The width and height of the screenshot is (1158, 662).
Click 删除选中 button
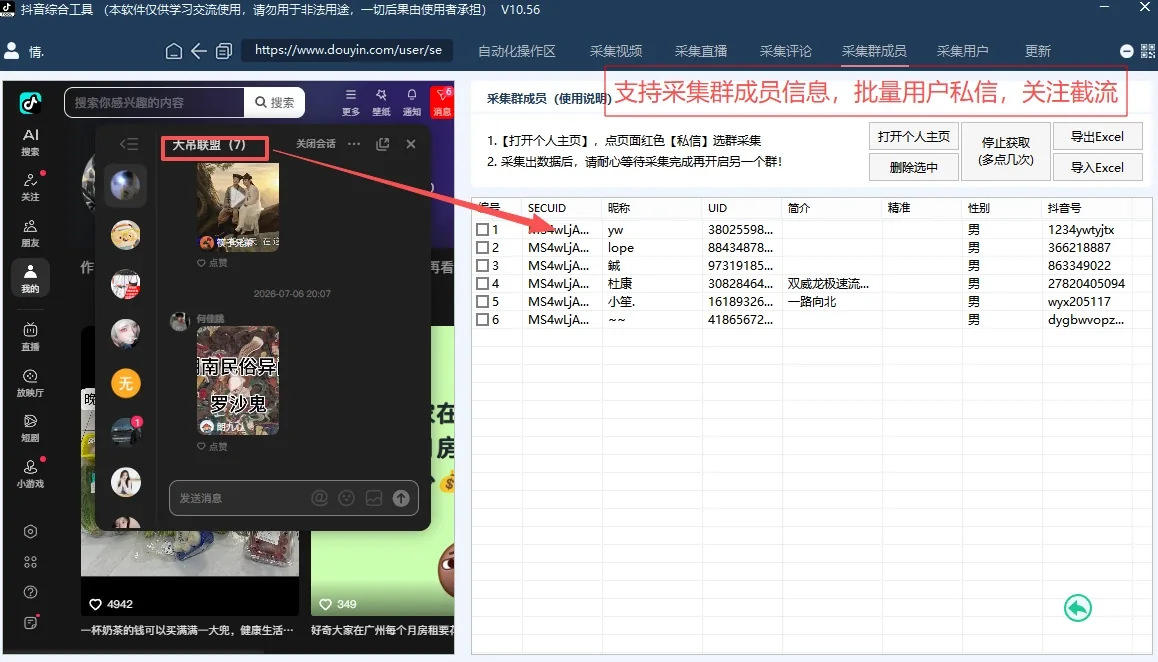coord(914,167)
